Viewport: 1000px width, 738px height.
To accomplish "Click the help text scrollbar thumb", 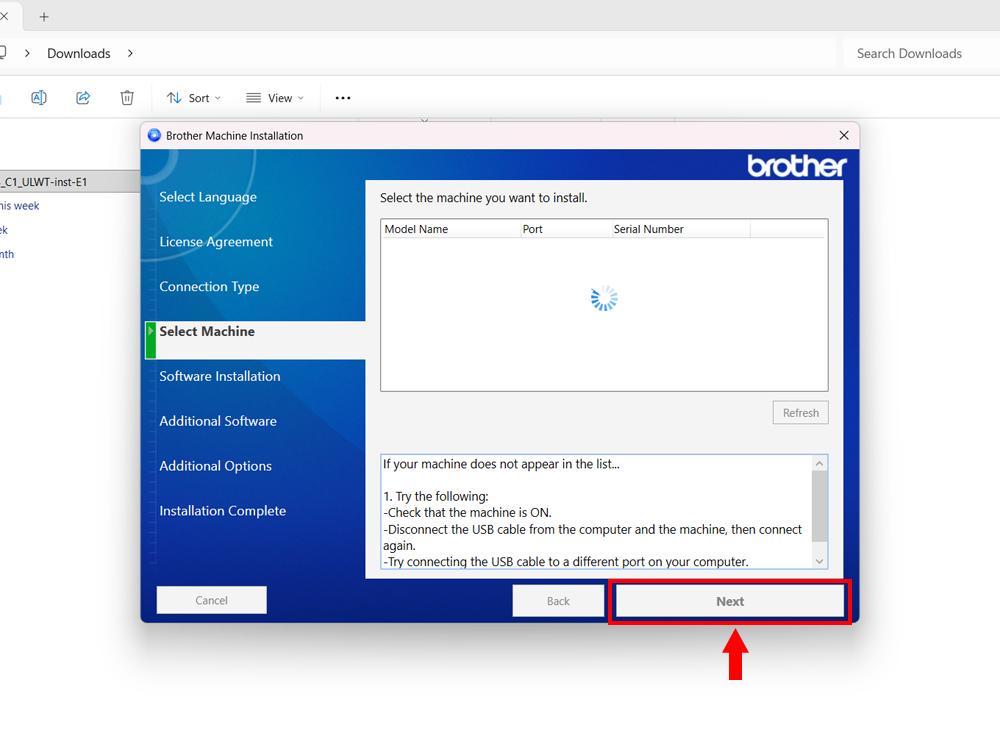I will 820,506.
